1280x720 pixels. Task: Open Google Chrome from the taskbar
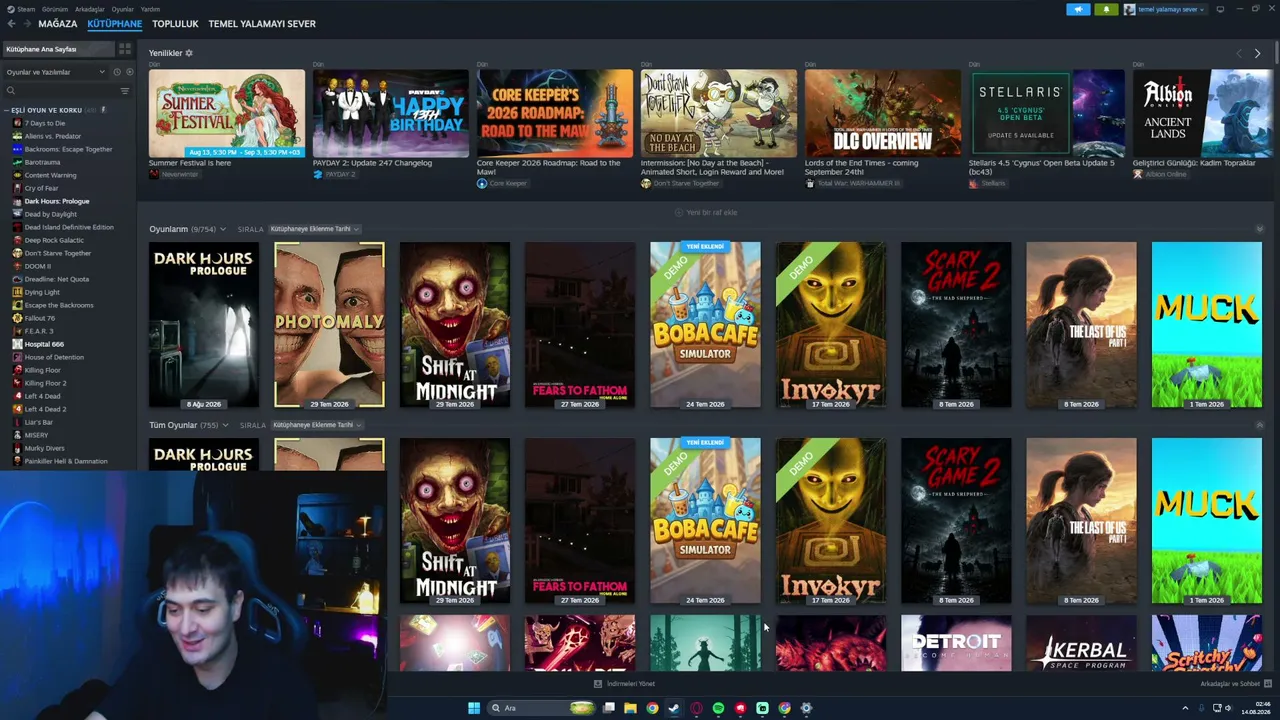point(652,708)
